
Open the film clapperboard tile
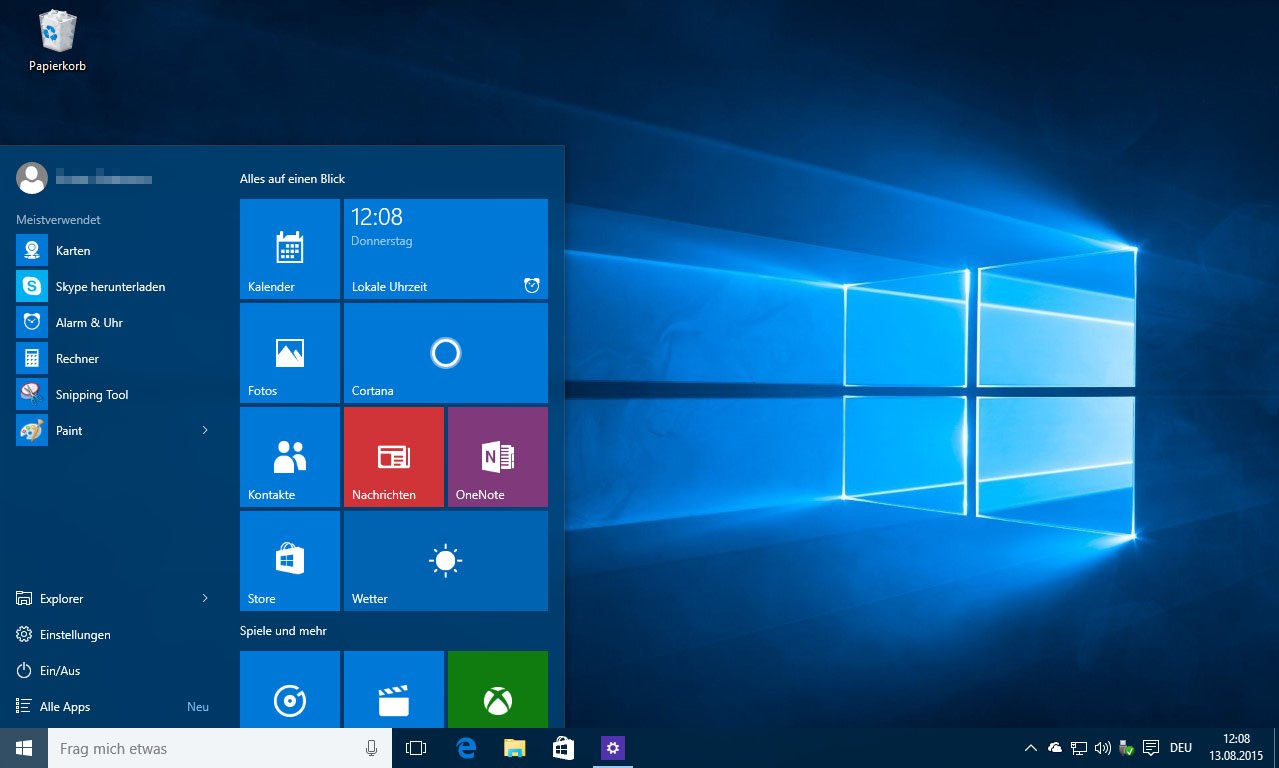(394, 689)
